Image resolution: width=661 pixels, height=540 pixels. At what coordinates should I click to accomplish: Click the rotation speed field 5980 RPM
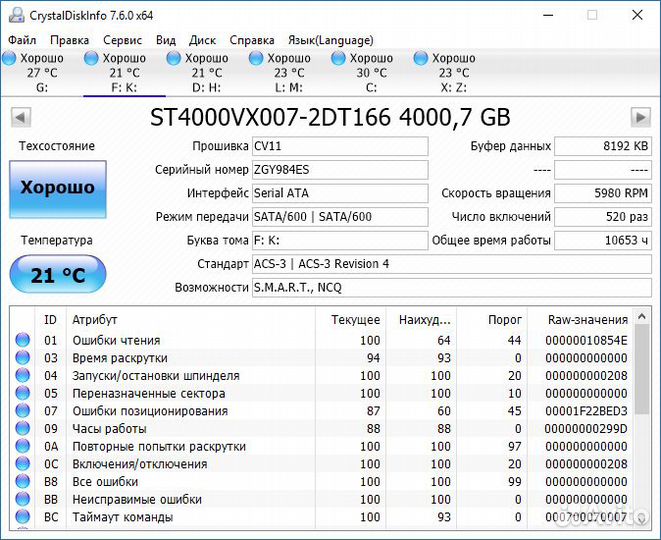[x=603, y=193]
